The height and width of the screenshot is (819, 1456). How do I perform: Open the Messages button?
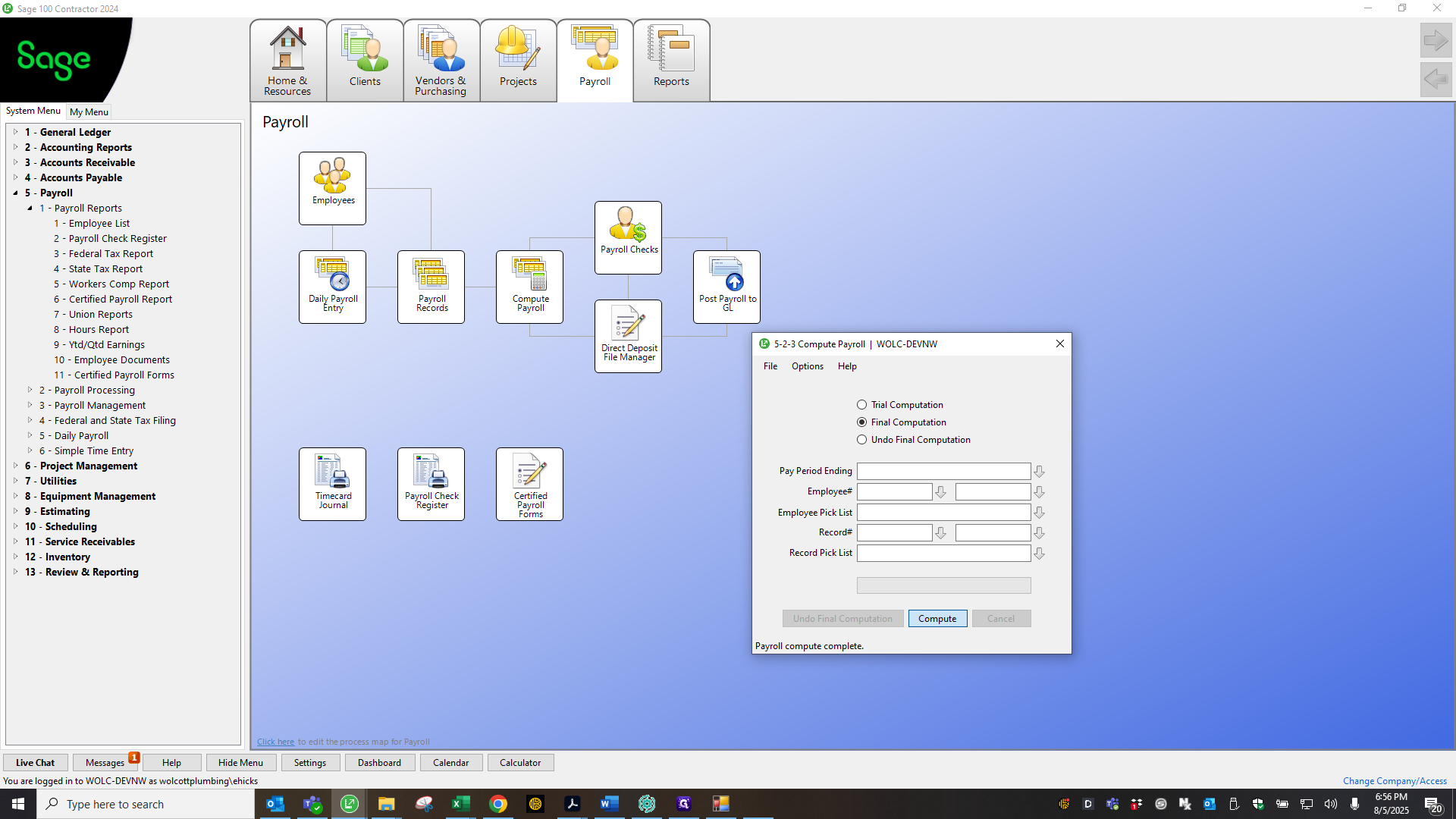pos(105,763)
